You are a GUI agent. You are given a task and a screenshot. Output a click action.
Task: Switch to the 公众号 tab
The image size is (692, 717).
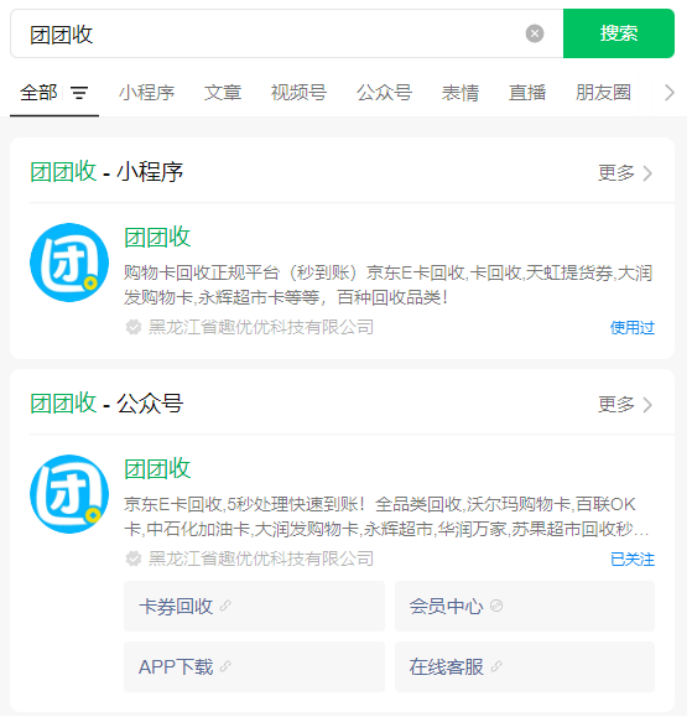pyautogui.click(x=384, y=92)
